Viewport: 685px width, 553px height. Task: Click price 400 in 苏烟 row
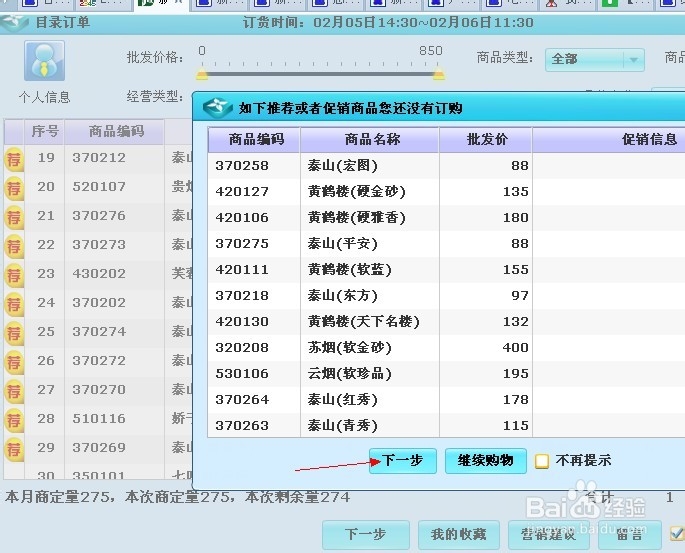[515, 348]
